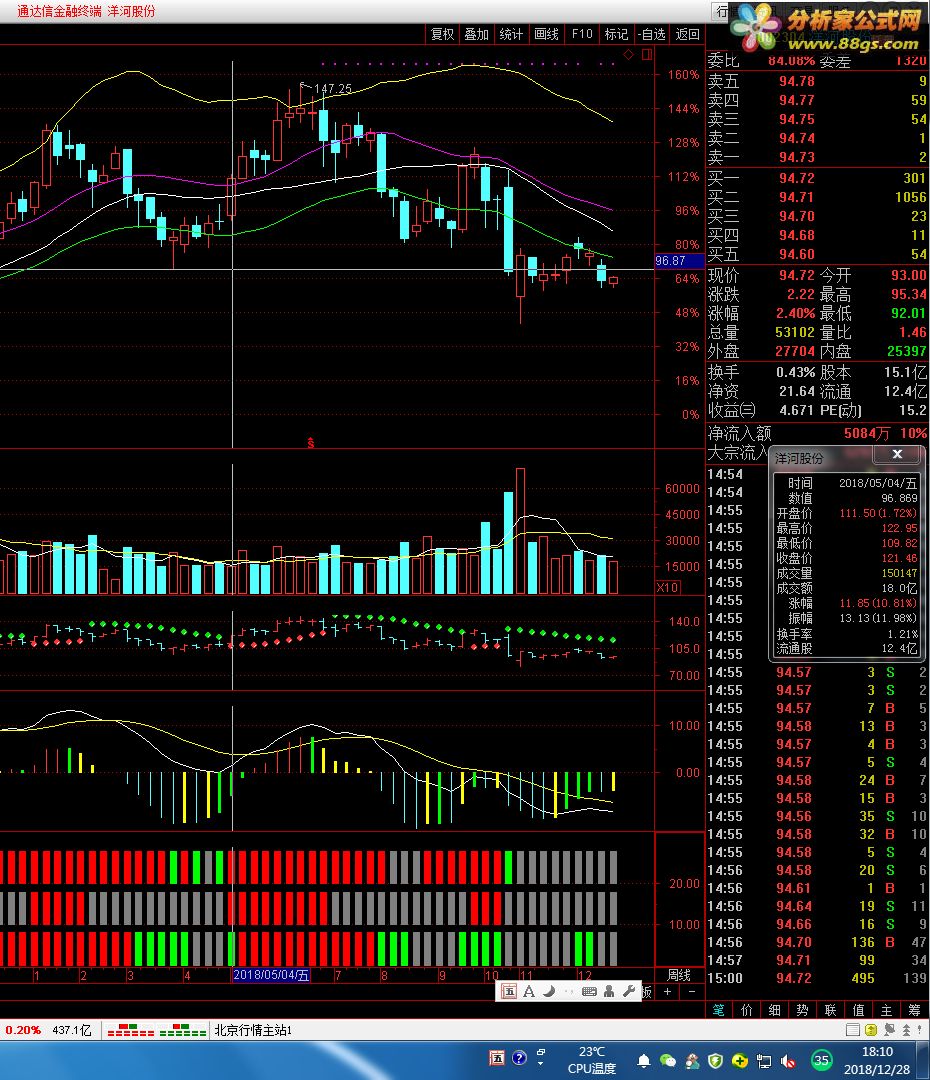This screenshot has height=1080, width=930.
Task: Switch to the 联 linked tab
Action: click(x=830, y=1010)
